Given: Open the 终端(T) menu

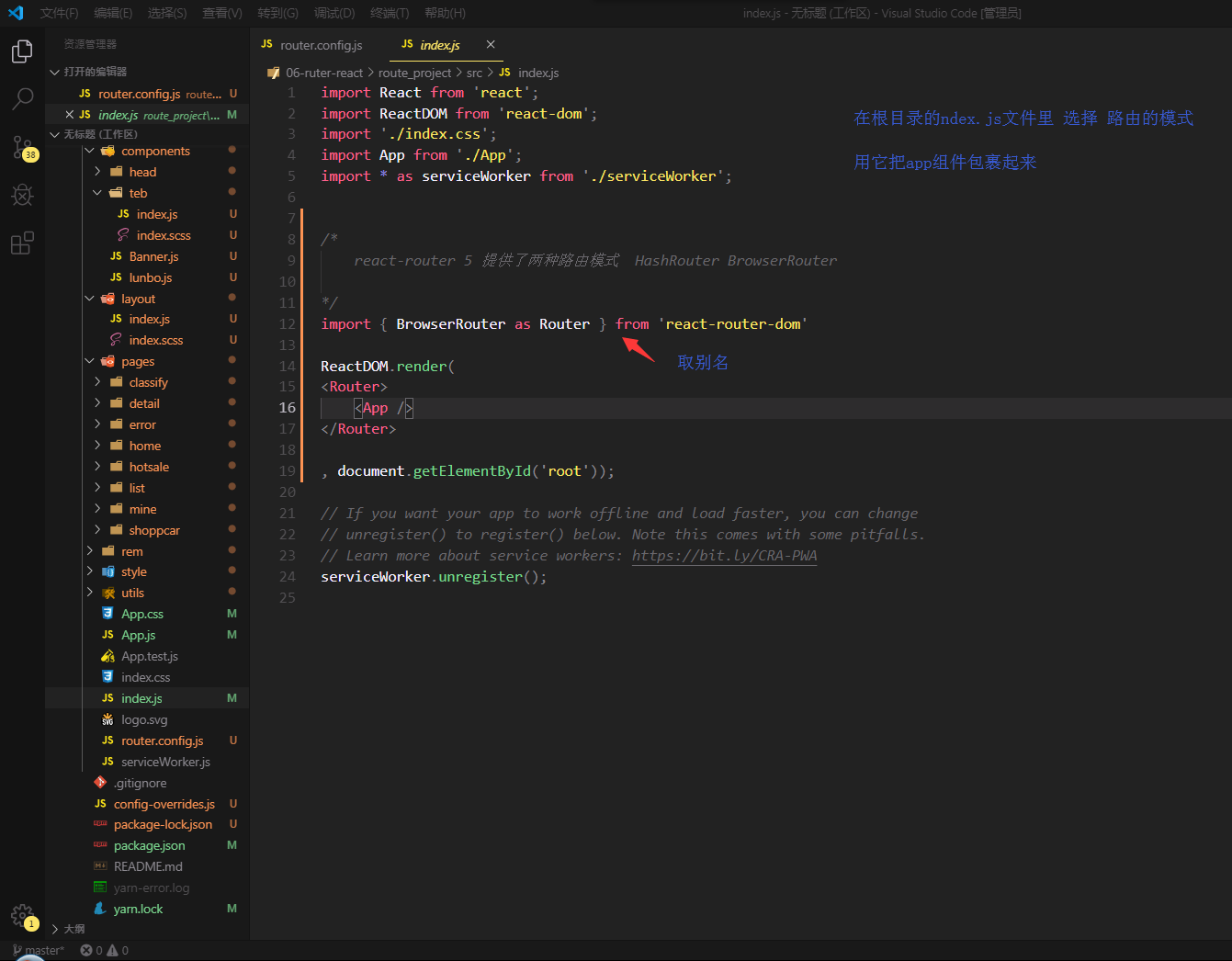Looking at the screenshot, I should click(390, 13).
